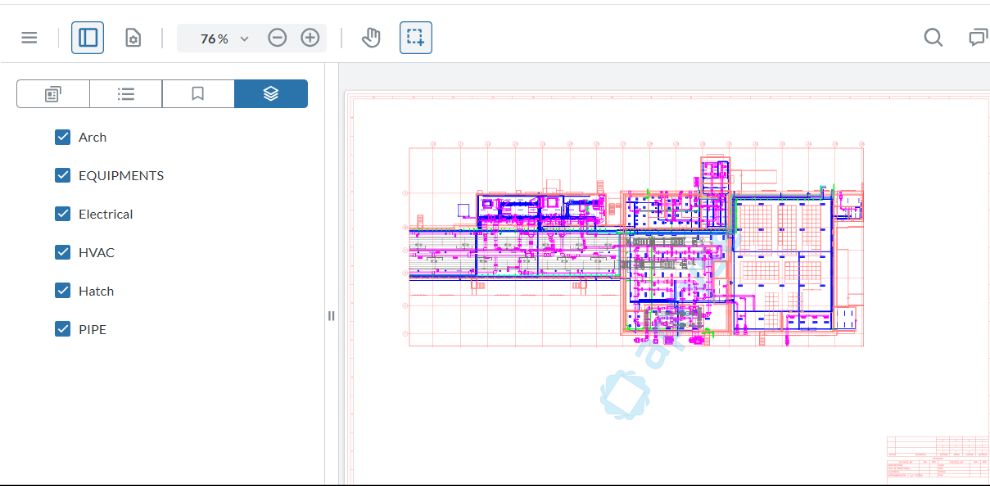Click the Hatch layer label

(x=96, y=292)
